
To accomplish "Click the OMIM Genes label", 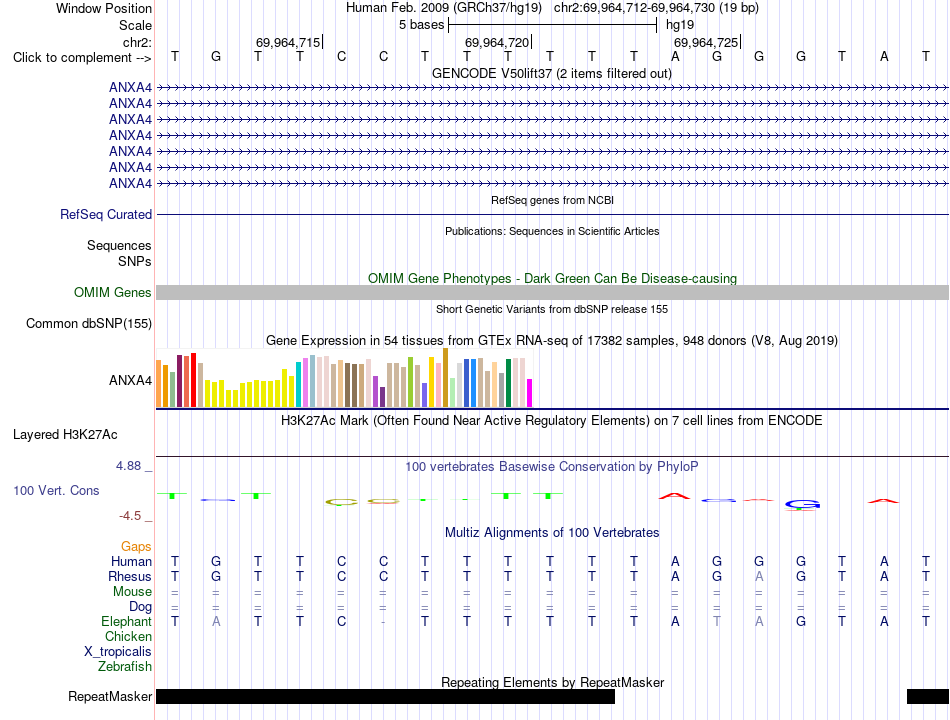I will pyautogui.click(x=113, y=293).
